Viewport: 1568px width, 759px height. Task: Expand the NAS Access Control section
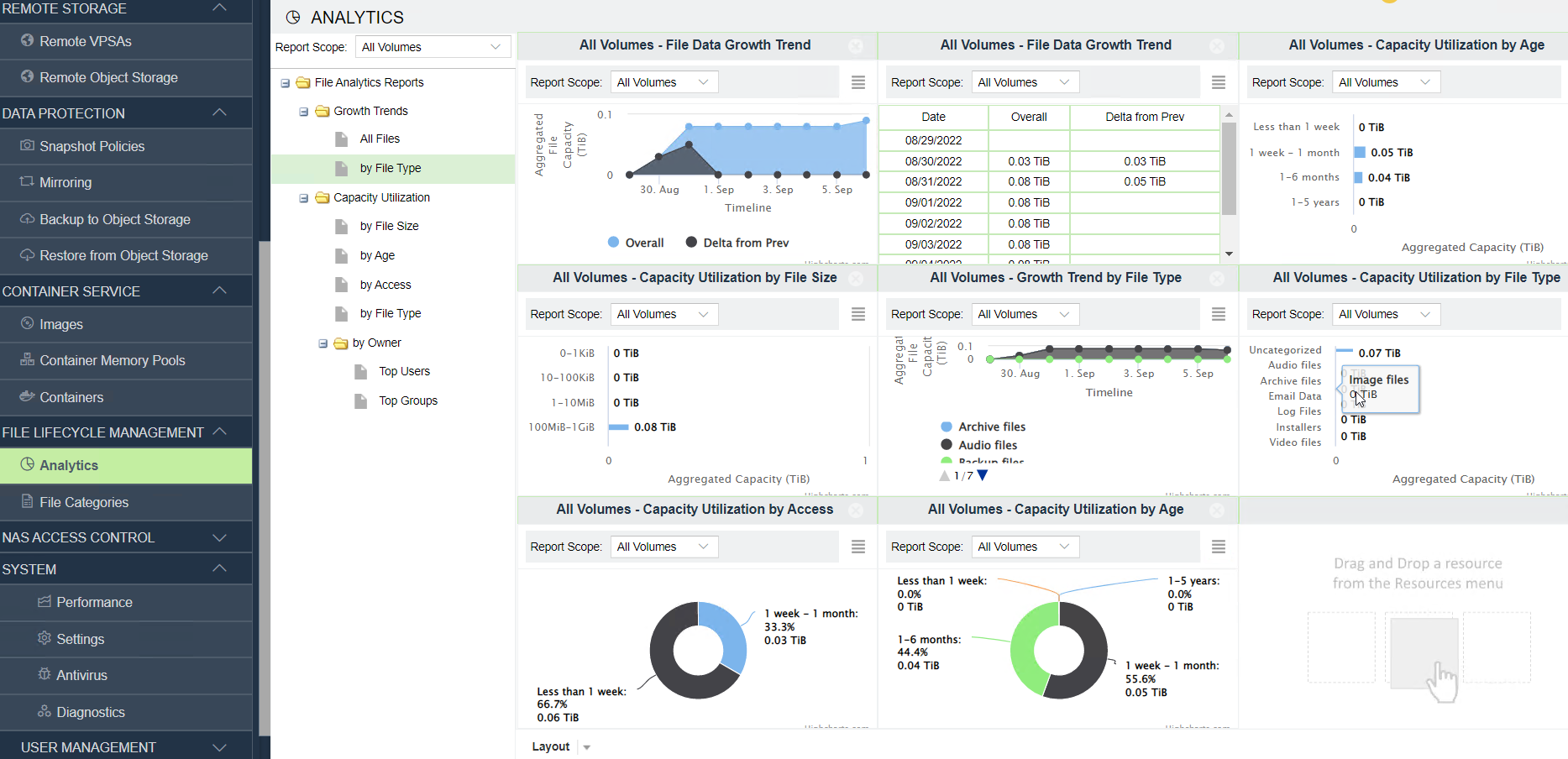coord(219,537)
